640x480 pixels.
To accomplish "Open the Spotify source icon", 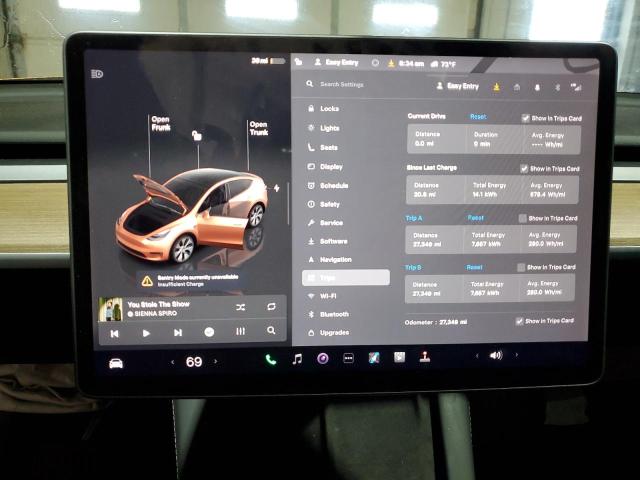I will click(x=209, y=332).
